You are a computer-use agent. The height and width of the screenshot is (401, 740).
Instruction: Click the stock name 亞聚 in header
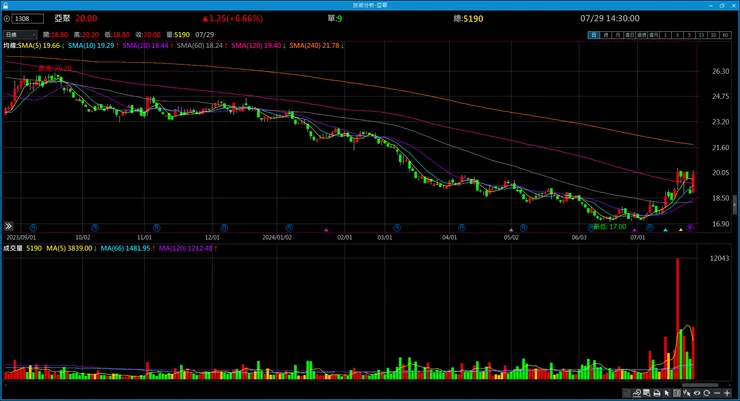tap(62, 18)
